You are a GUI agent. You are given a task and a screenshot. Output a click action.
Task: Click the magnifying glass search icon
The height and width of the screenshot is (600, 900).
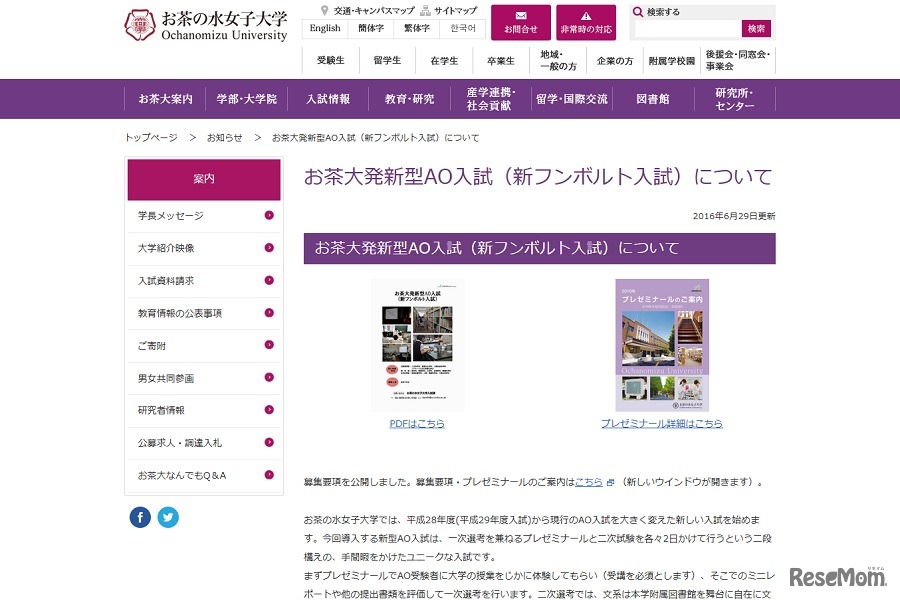click(x=640, y=12)
